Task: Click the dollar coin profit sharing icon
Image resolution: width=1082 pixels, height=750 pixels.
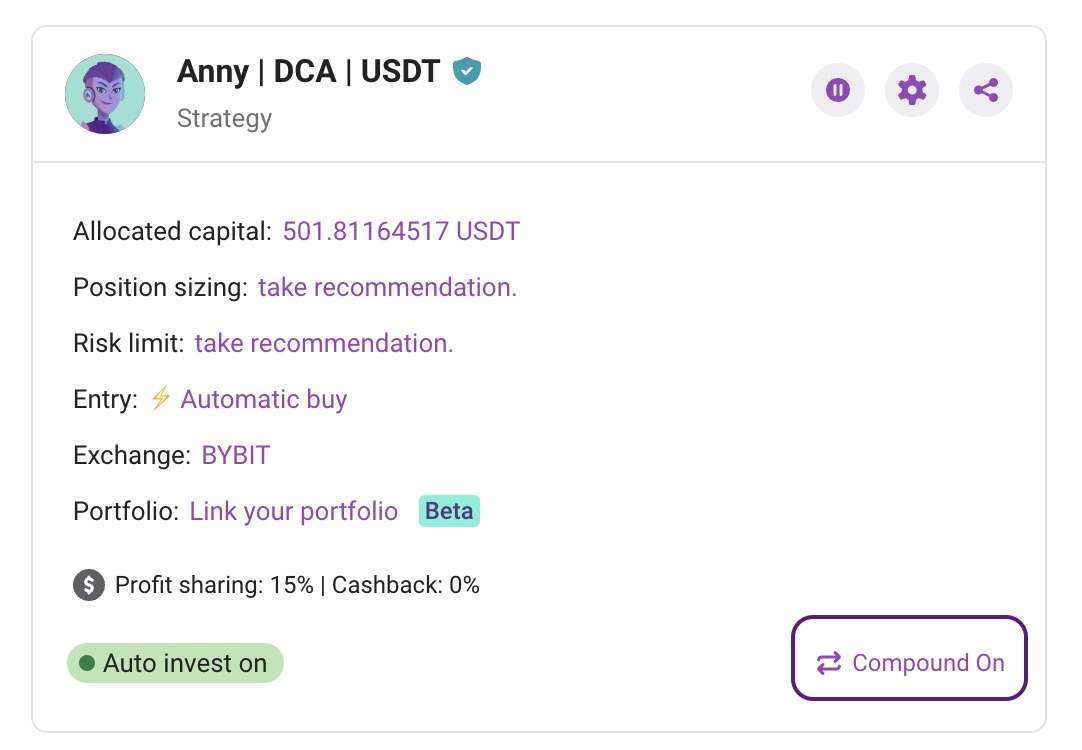Action: pos(89,585)
